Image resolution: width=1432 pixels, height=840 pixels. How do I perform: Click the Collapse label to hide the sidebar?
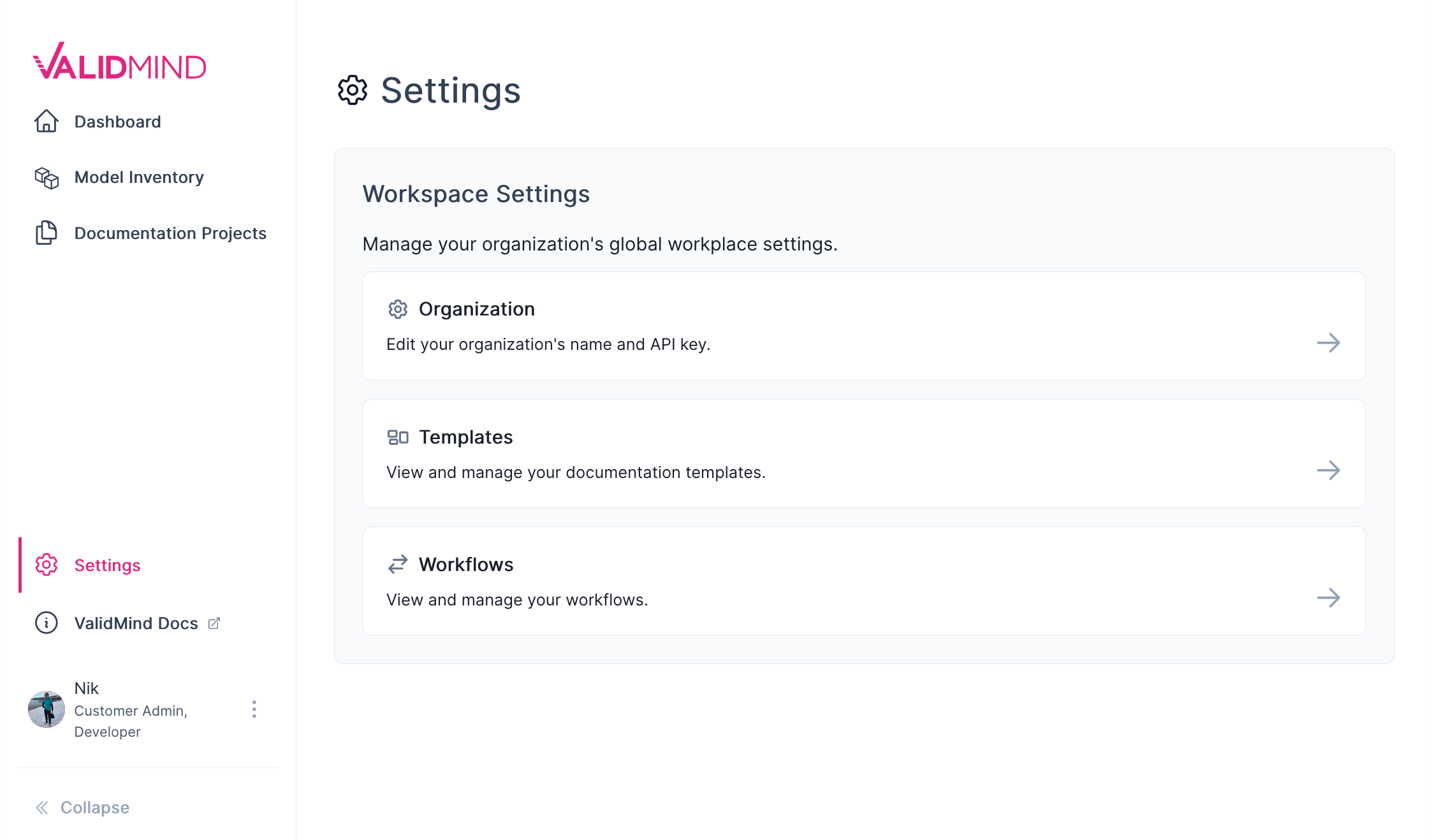(x=94, y=807)
